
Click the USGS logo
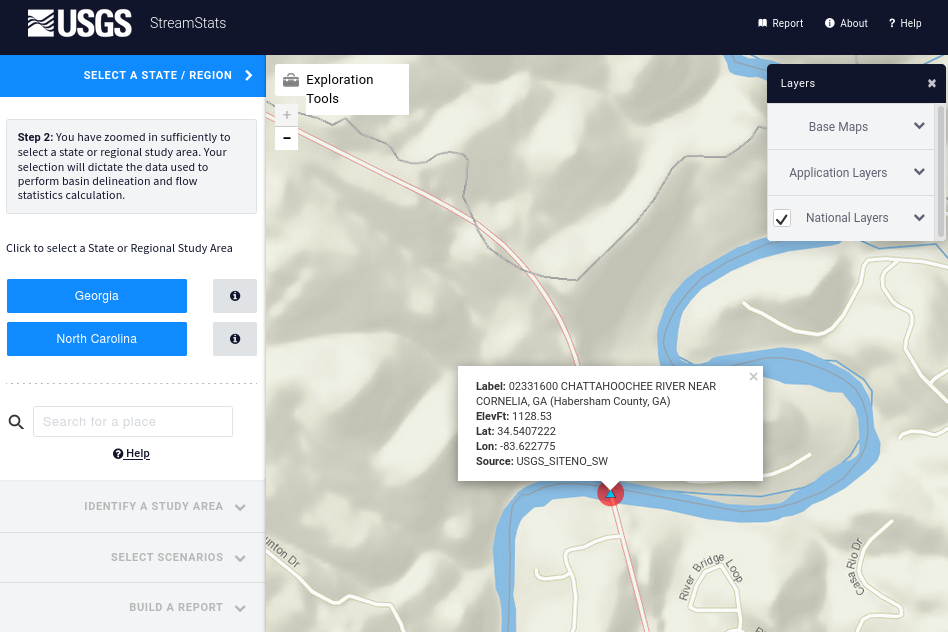[x=80, y=23]
